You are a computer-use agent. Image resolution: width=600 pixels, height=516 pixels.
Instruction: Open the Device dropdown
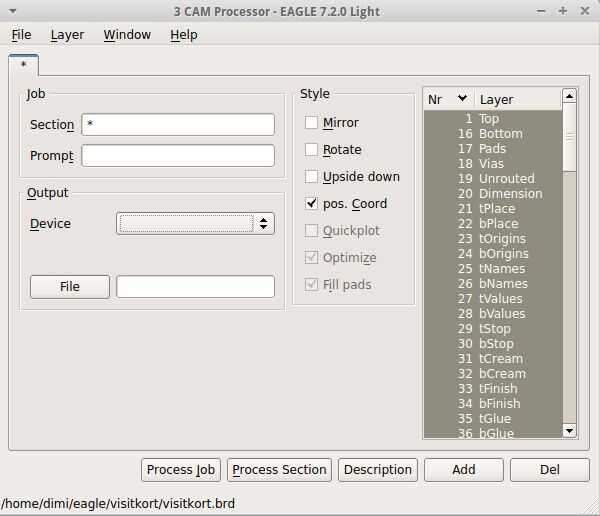196,224
